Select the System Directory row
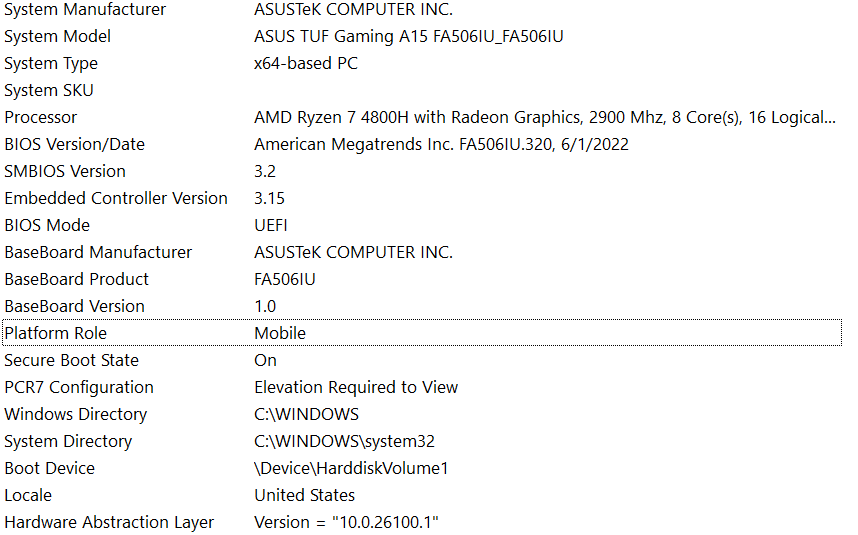Image resolution: width=858 pixels, height=535 pixels. (68, 442)
